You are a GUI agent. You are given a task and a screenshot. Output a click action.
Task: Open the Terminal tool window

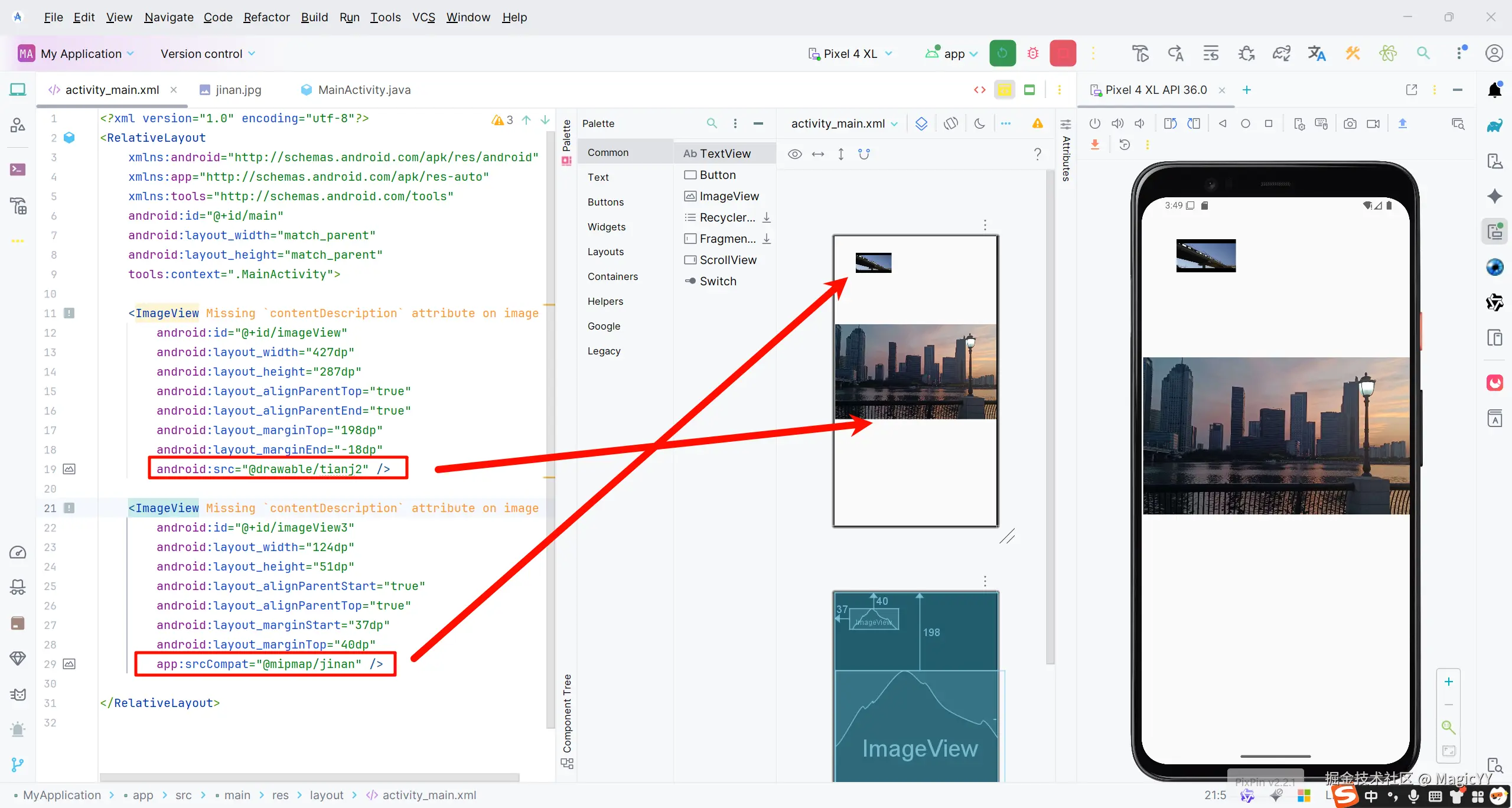click(x=18, y=170)
